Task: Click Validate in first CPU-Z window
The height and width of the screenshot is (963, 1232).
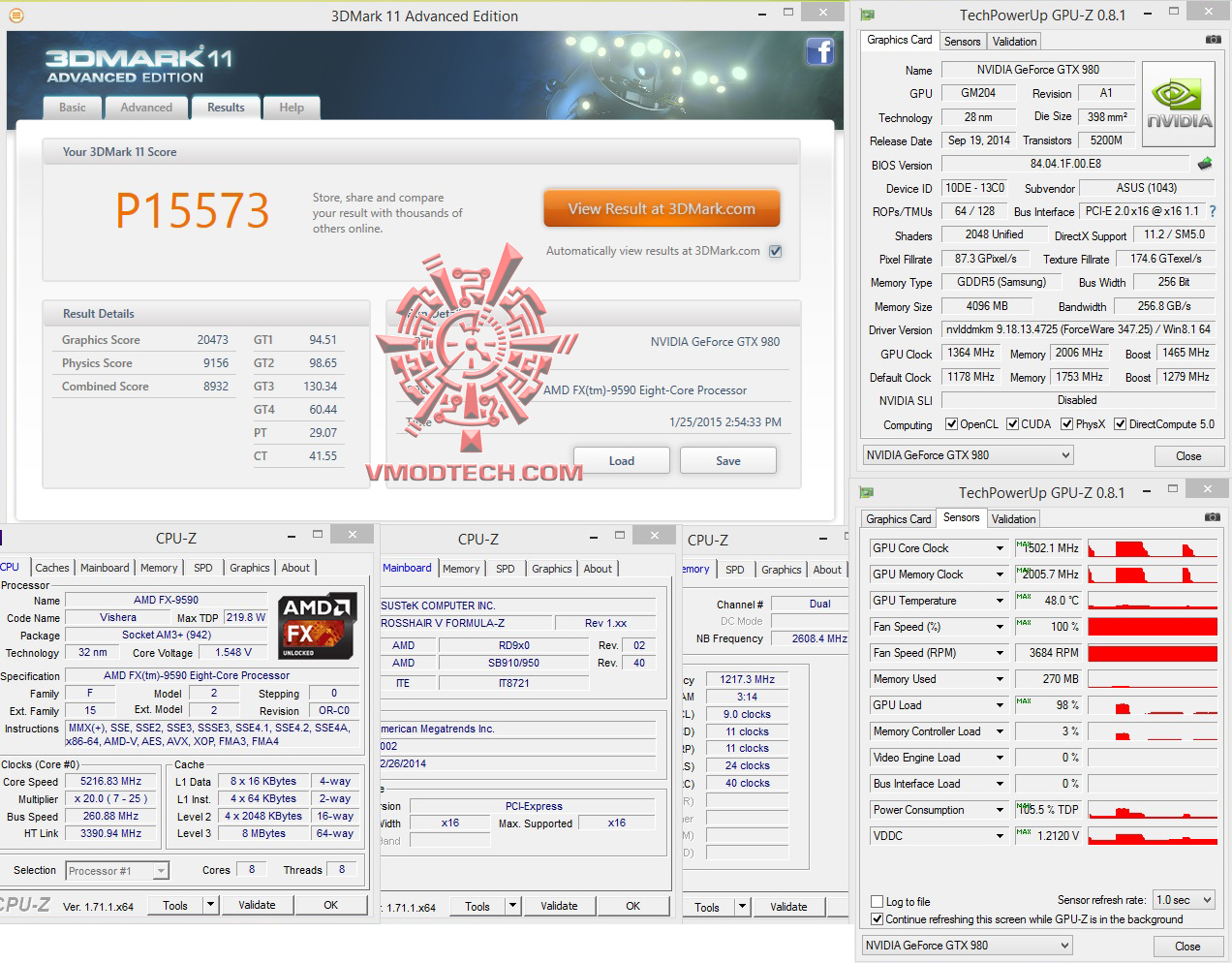Action: (257, 905)
